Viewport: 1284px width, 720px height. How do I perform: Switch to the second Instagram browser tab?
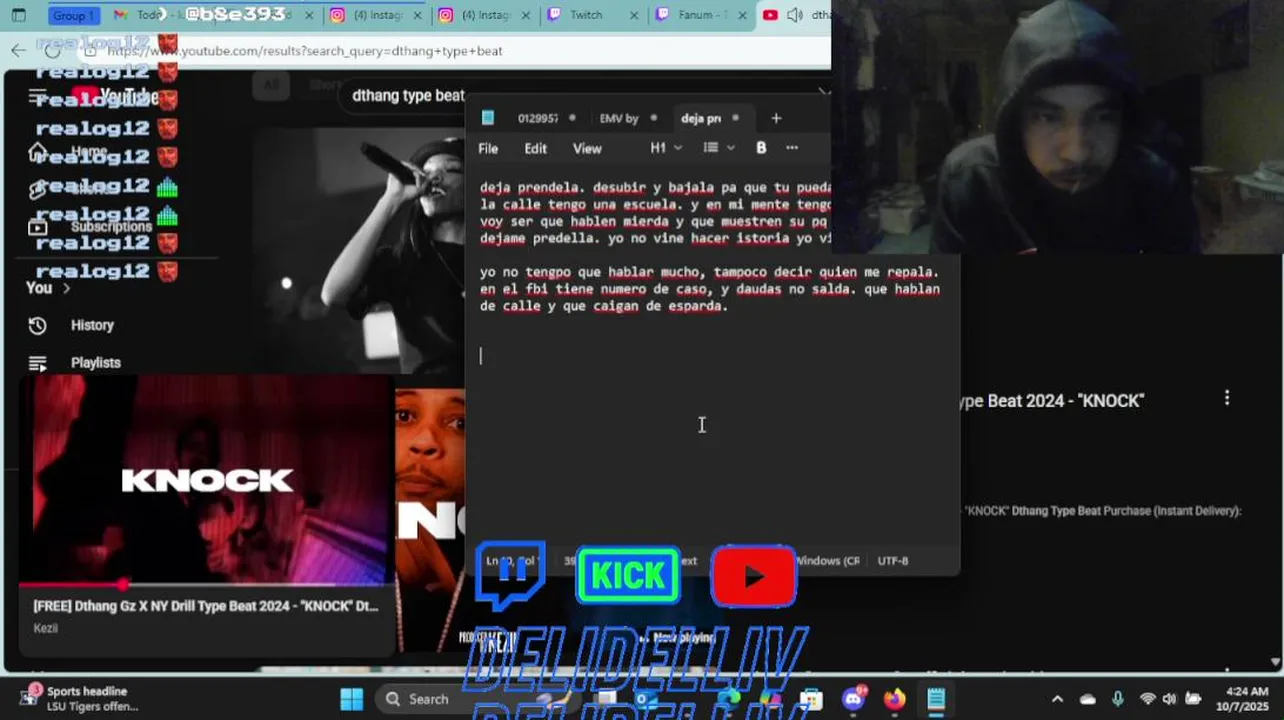click(x=480, y=15)
